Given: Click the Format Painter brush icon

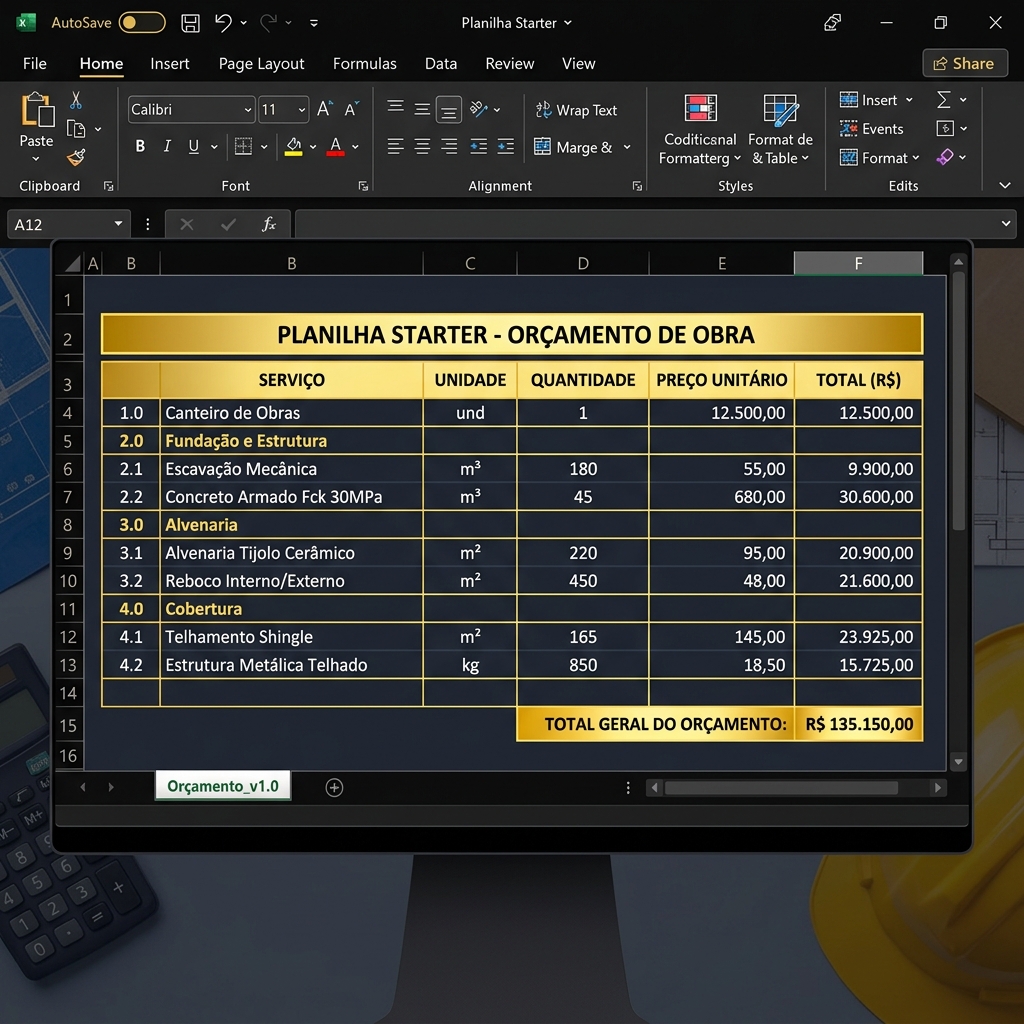Looking at the screenshot, I should (76, 157).
